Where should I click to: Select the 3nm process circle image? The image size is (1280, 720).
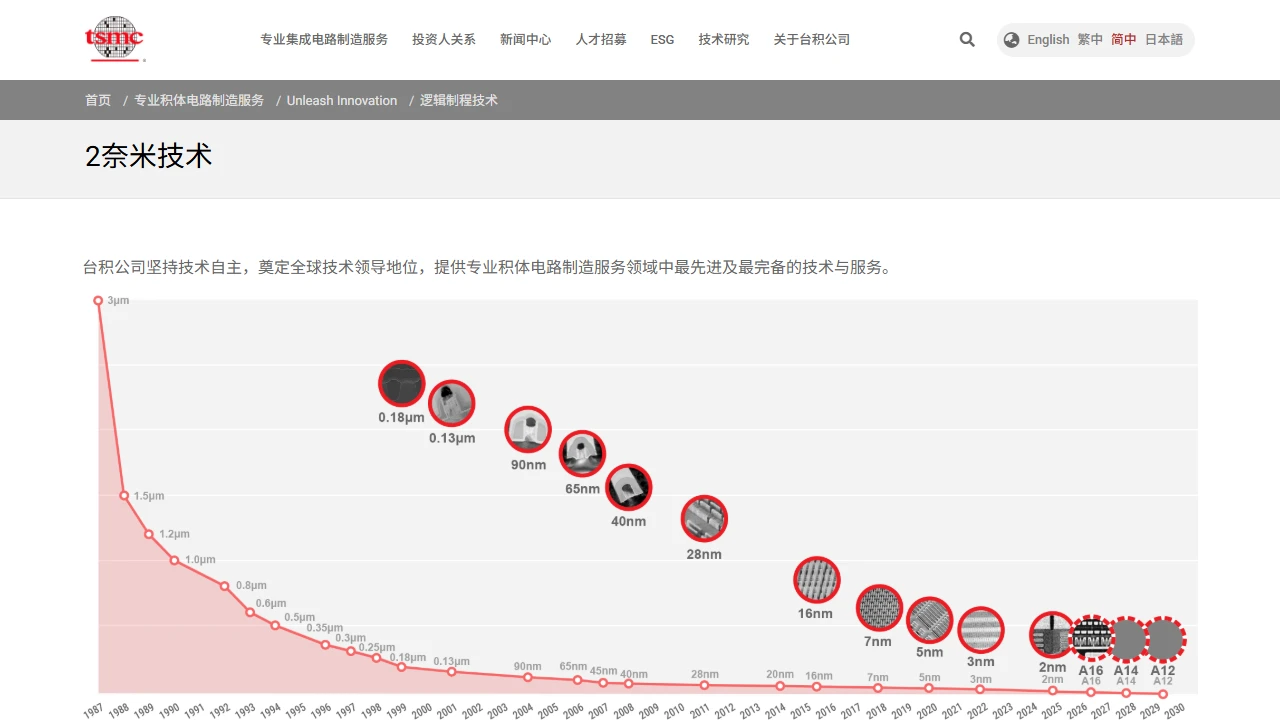click(981, 630)
